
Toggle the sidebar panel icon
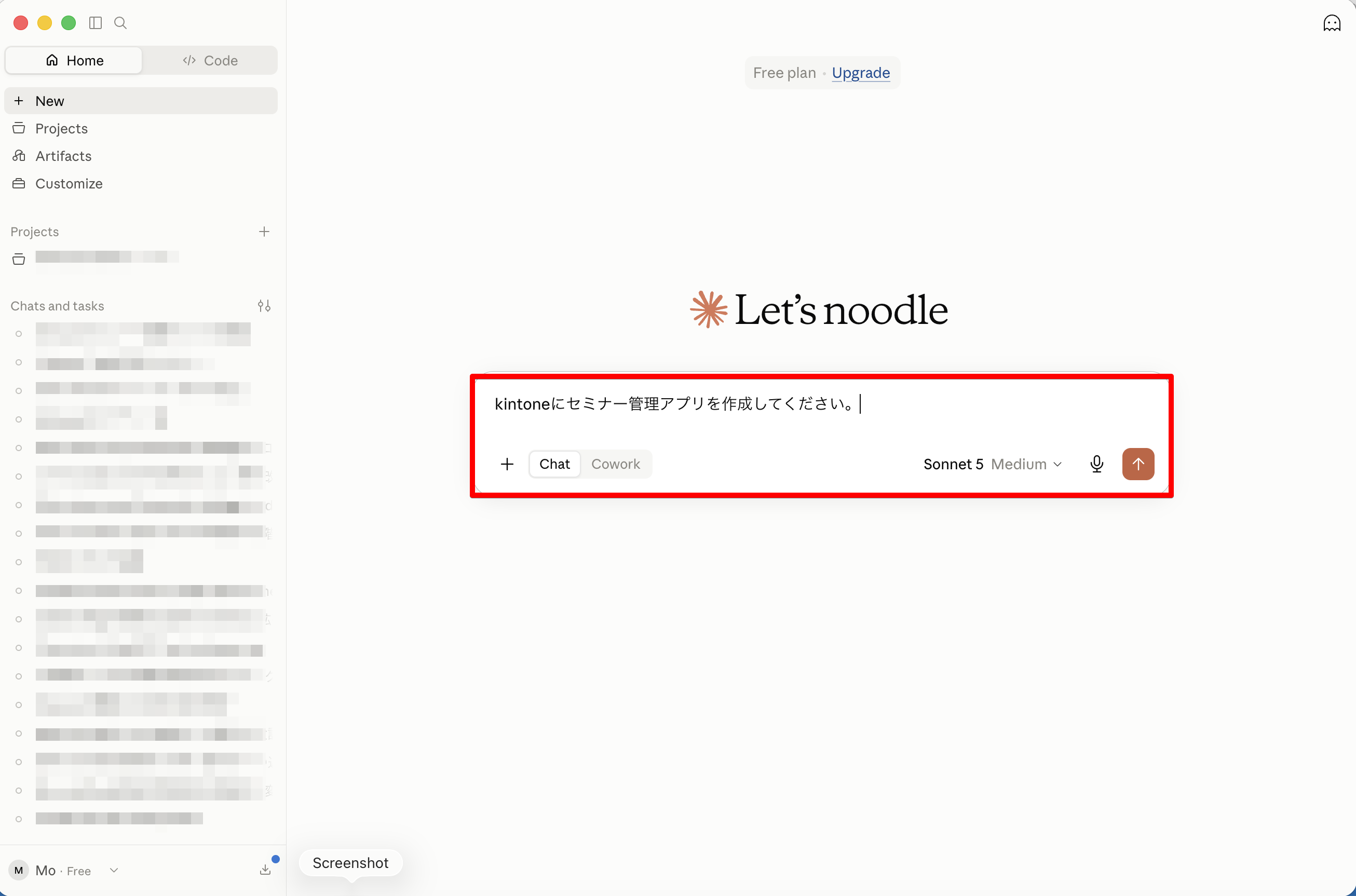tap(96, 23)
